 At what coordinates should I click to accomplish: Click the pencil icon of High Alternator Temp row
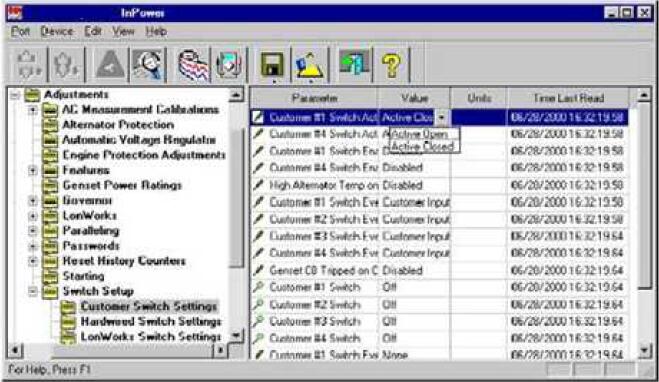259,185
